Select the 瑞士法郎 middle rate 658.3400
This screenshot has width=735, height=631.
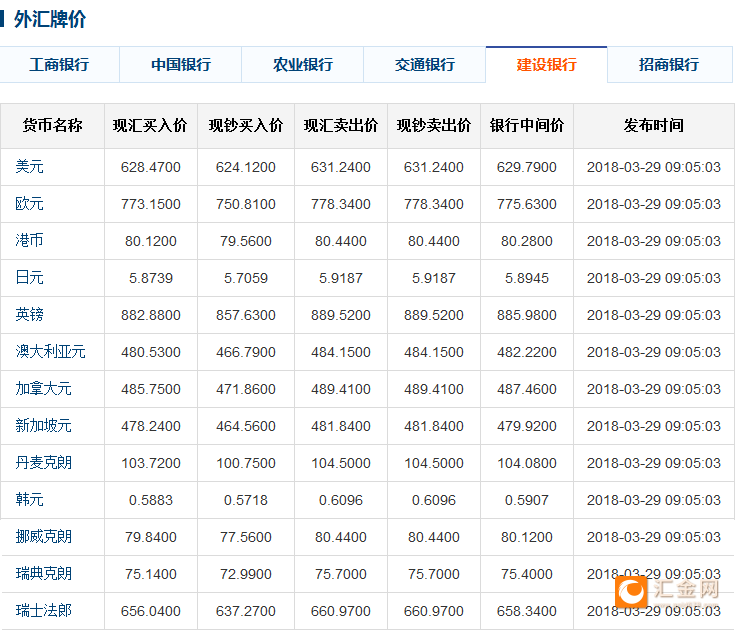[527, 612]
